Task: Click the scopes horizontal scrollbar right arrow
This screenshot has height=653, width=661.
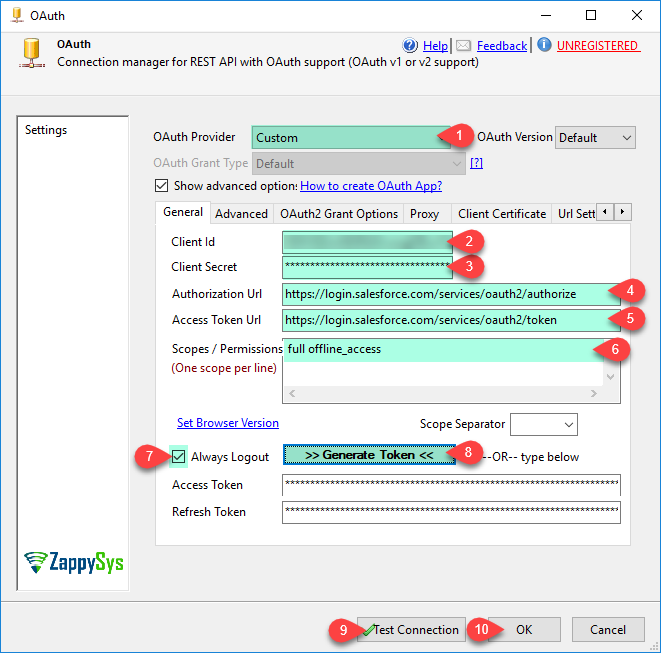Action: pos(594,393)
